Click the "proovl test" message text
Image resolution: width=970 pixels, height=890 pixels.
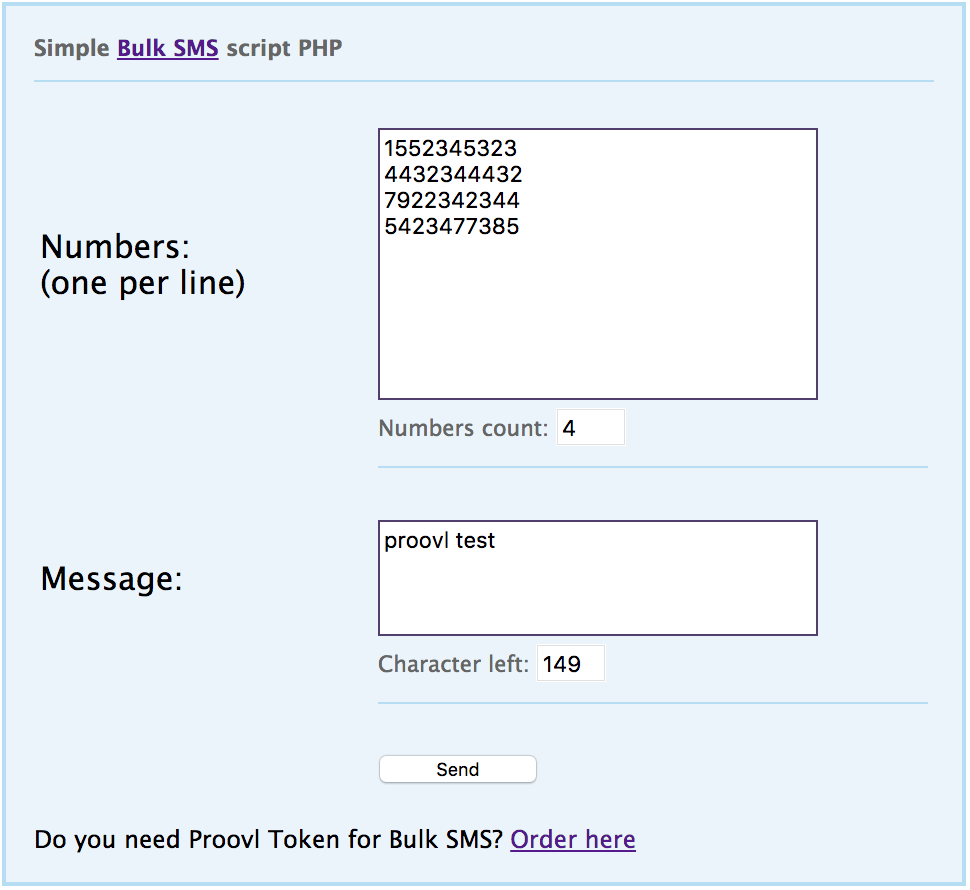point(440,542)
